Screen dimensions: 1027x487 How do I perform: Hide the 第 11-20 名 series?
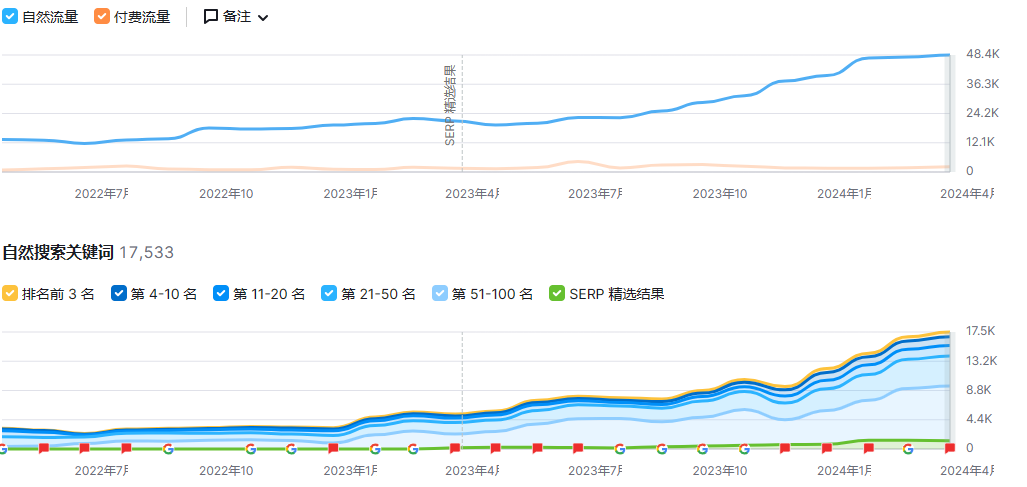[x=221, y=294]
